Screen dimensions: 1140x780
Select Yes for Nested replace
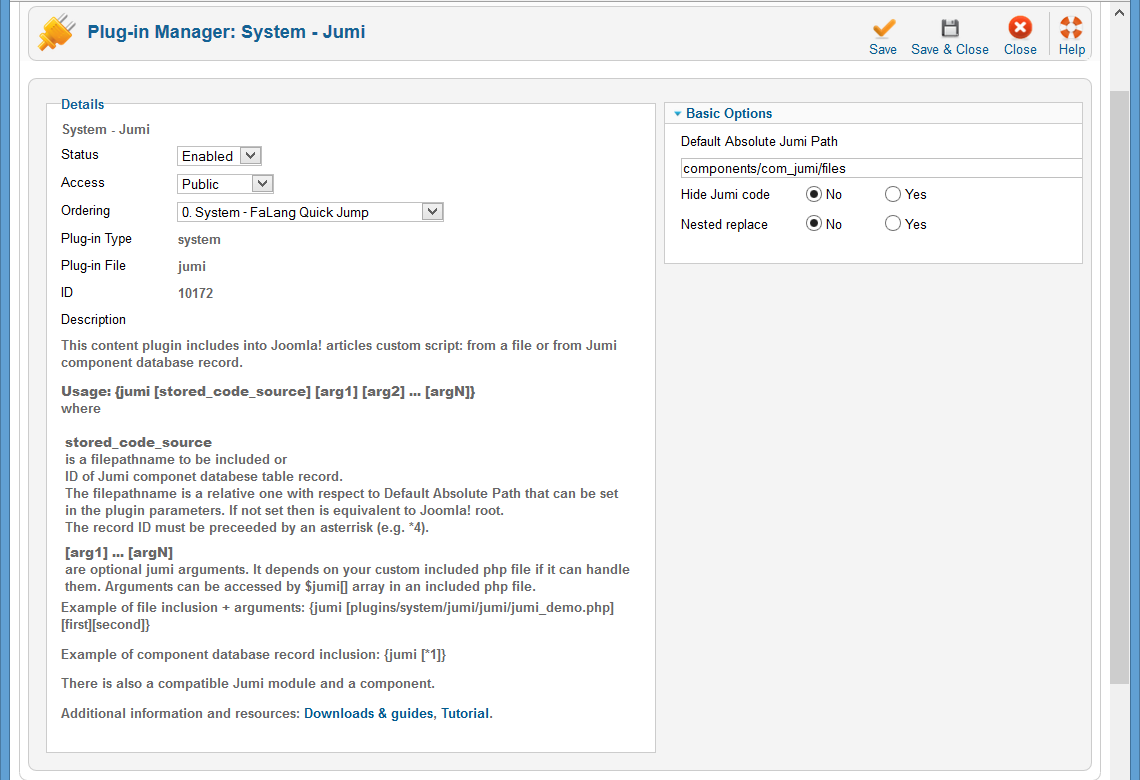[x=893, y=224]
